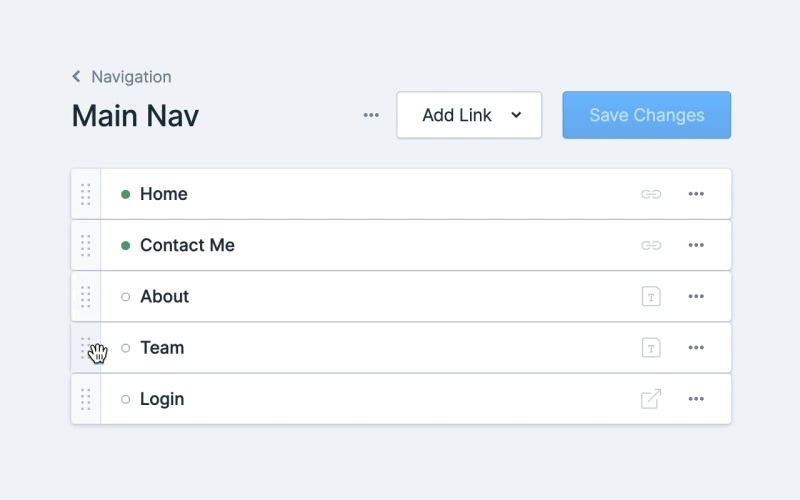
Task: Open the Add Link dropdown
Action: pos(469,115)
